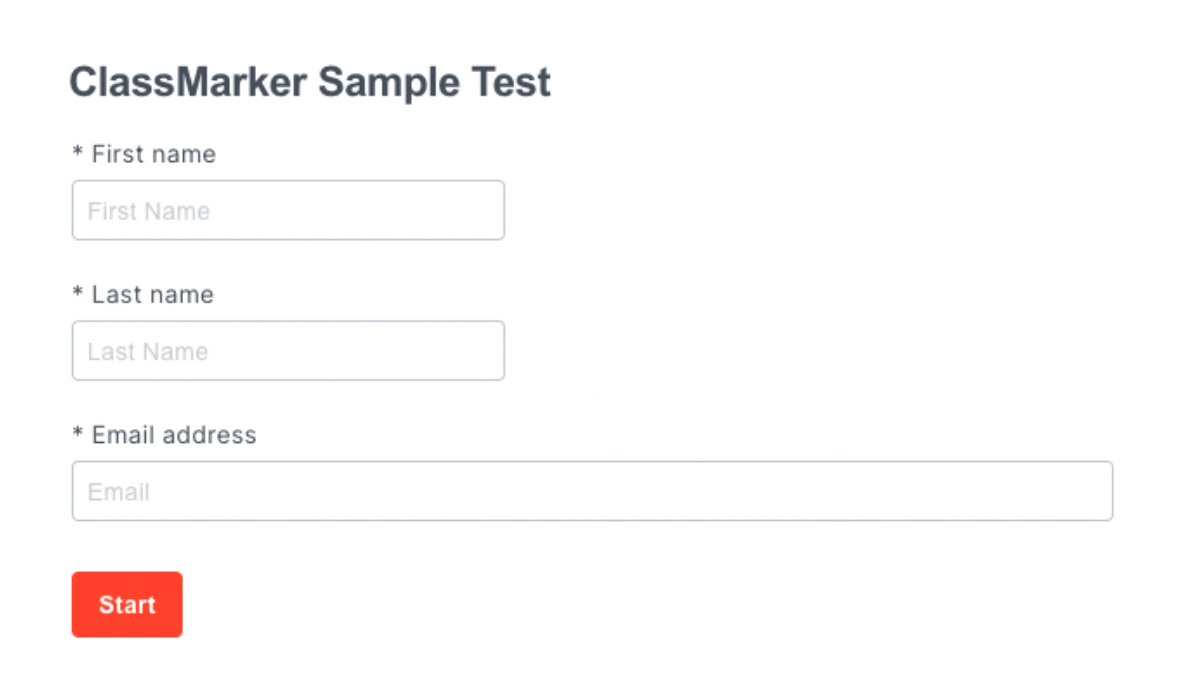
Task: Click the asterisk before Email address
Action: click(78, 435)
